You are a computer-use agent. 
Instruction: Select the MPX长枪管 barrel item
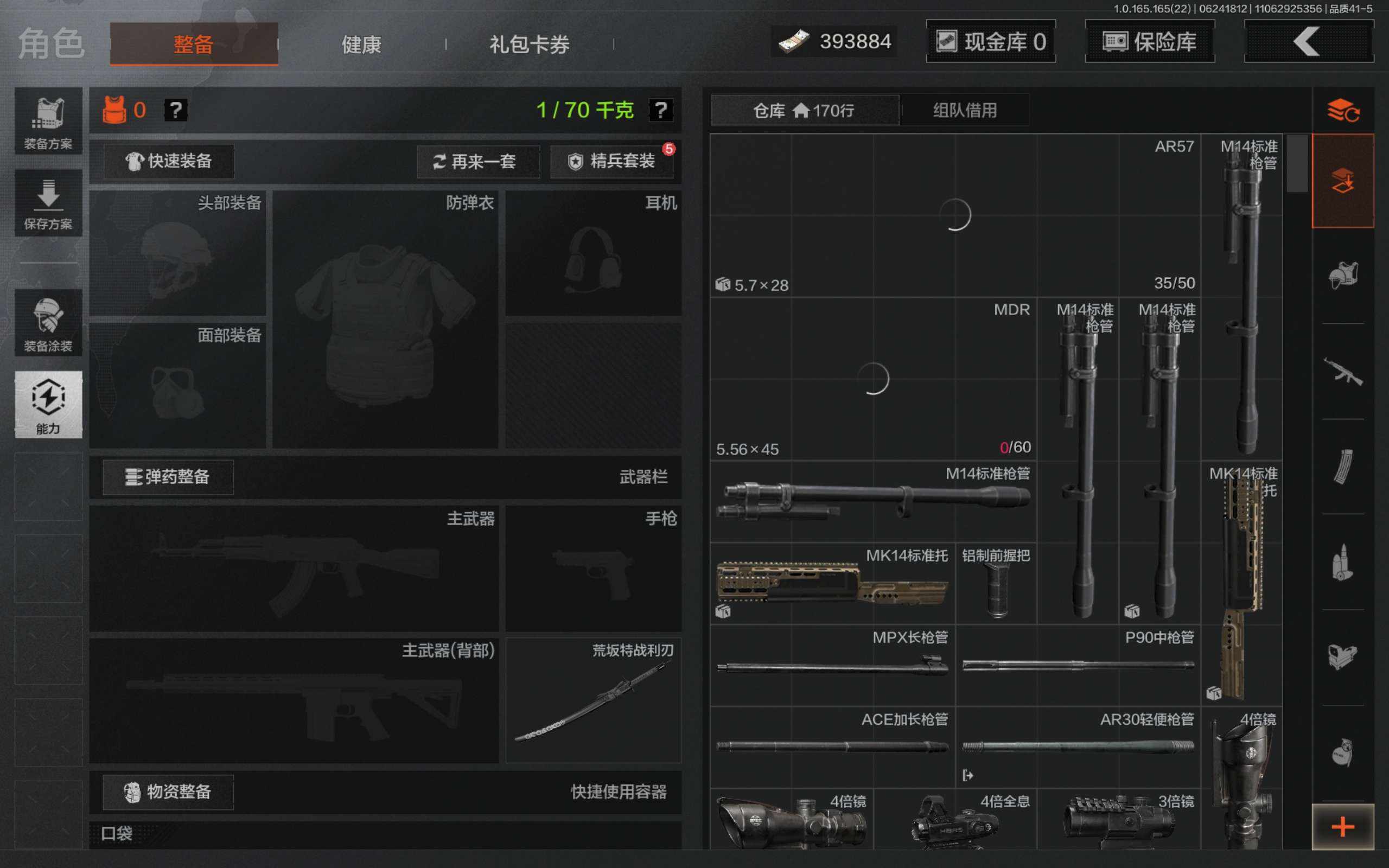pos(832,665)
